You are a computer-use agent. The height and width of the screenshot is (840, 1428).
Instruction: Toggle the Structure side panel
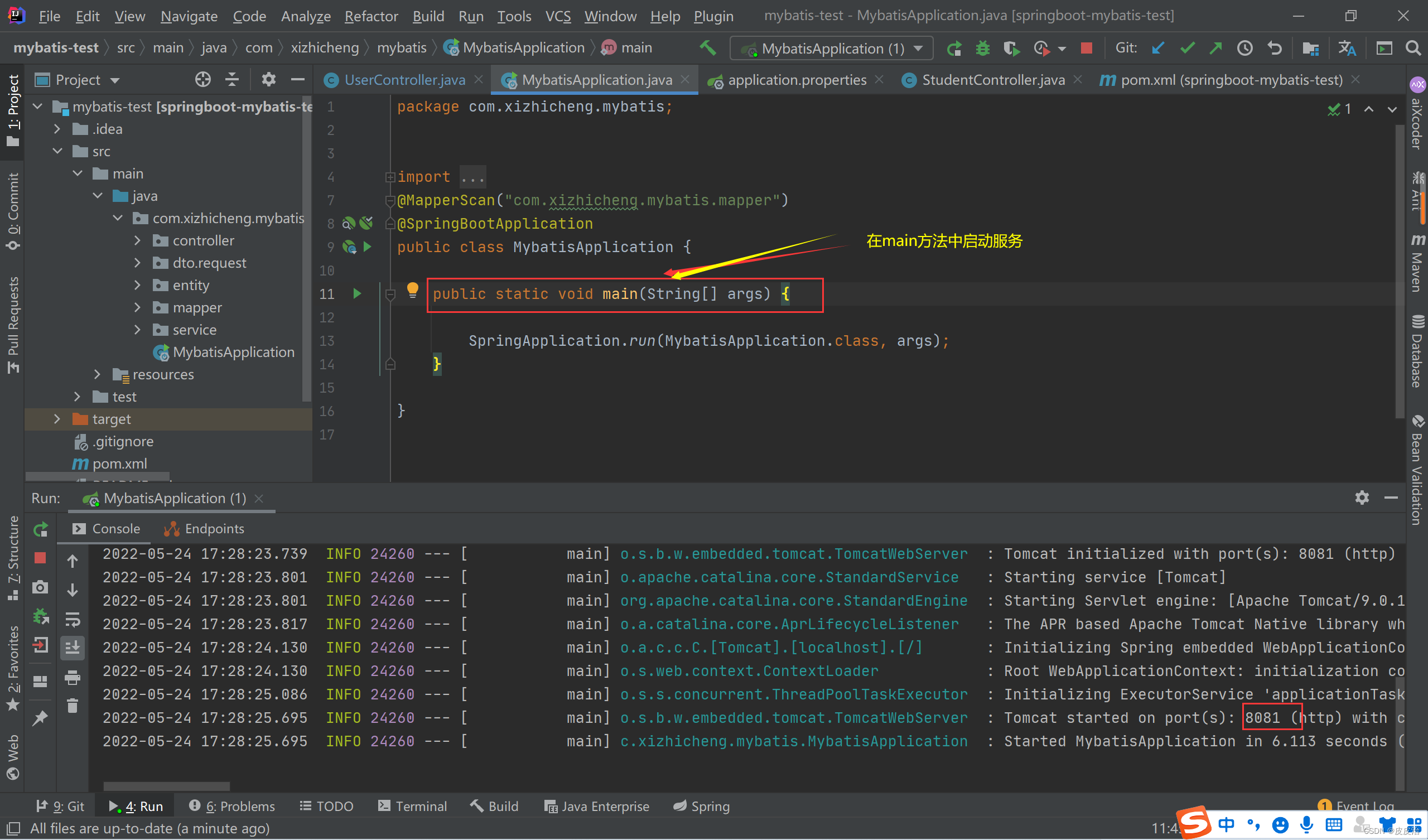pyautogui.click(x=12, y=558)
